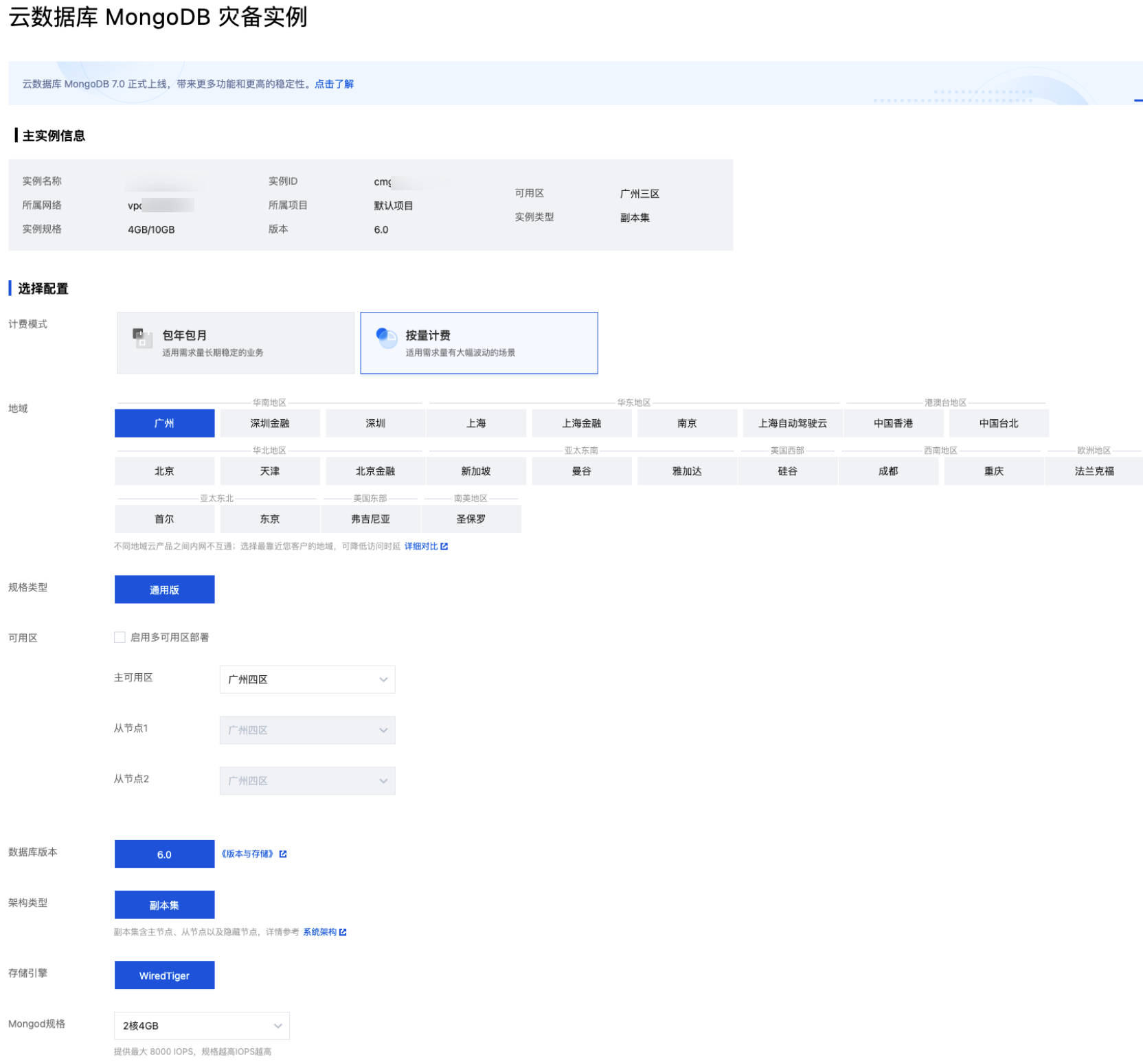Click the 广州三区 availability zone value
Viewport: 1143px width, 1064px height.
point(640,194)
